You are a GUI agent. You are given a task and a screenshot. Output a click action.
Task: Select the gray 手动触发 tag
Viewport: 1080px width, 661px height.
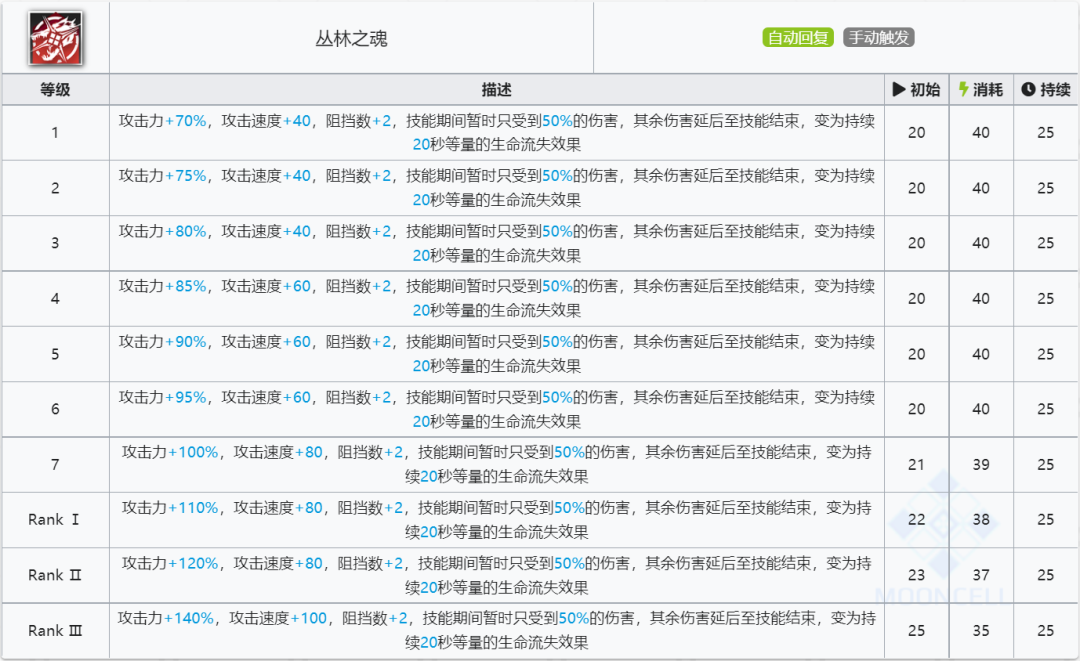coord(878,38)
